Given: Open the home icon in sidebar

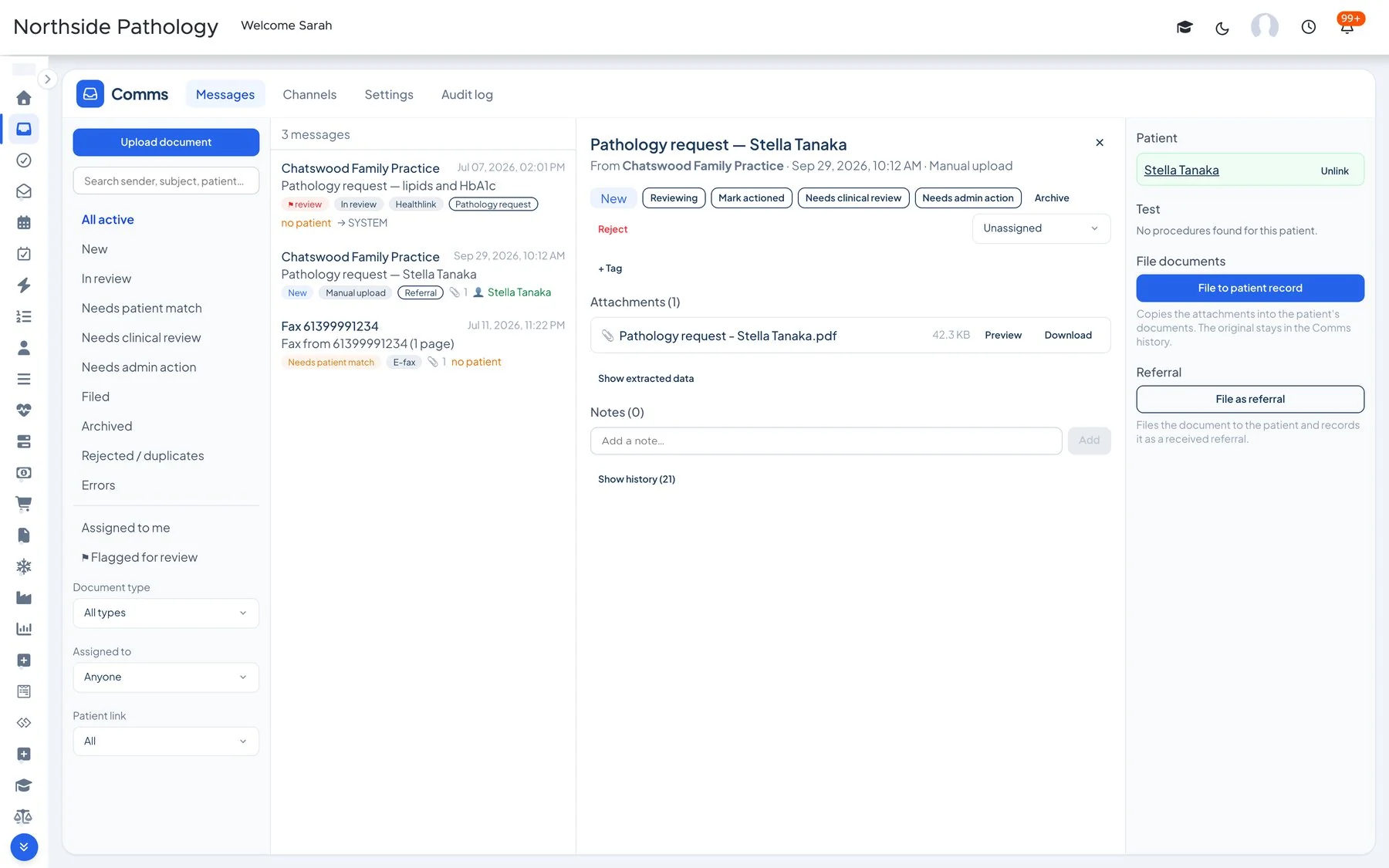Looking at the screenshot, I should coord(24,98).
